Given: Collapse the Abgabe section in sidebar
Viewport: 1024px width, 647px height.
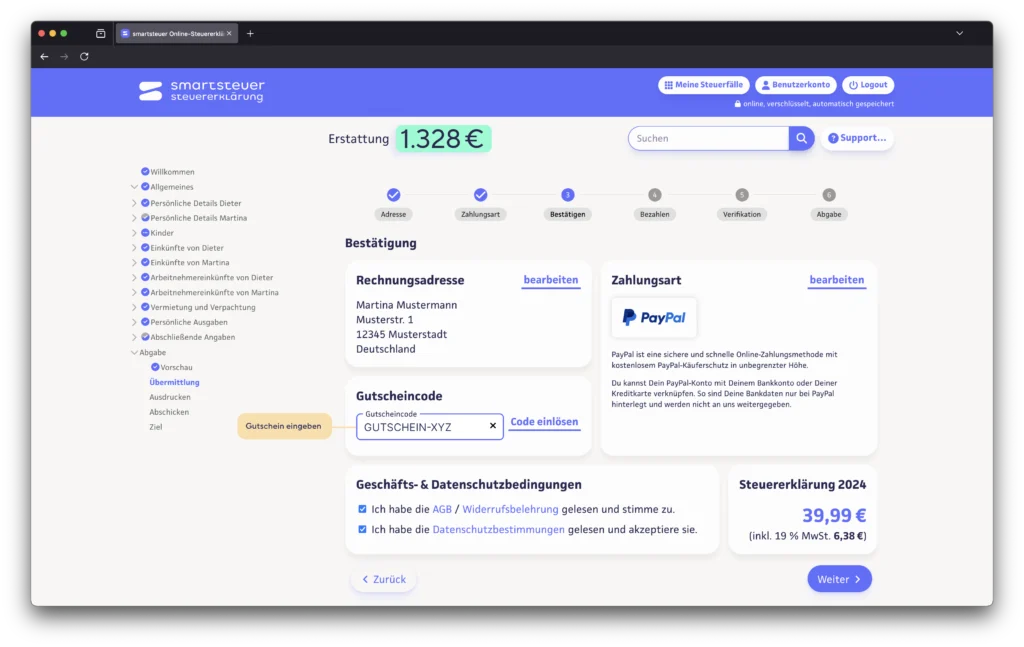Looking at the screenshot, I should pos(134,352).
